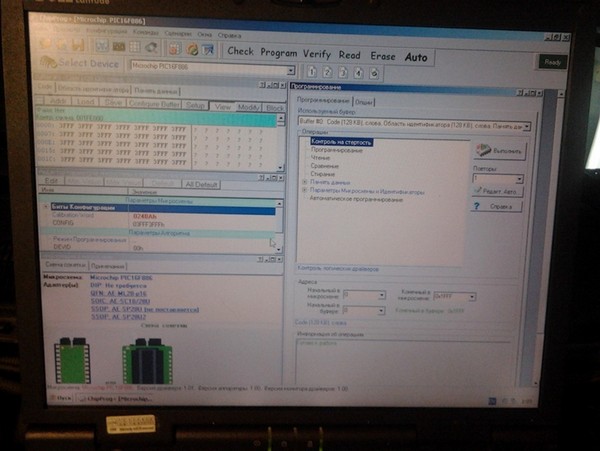The image size is (600, 451).
Task: Click the CONFIG value 03FFF3FFFh
Action: (148, 225)
